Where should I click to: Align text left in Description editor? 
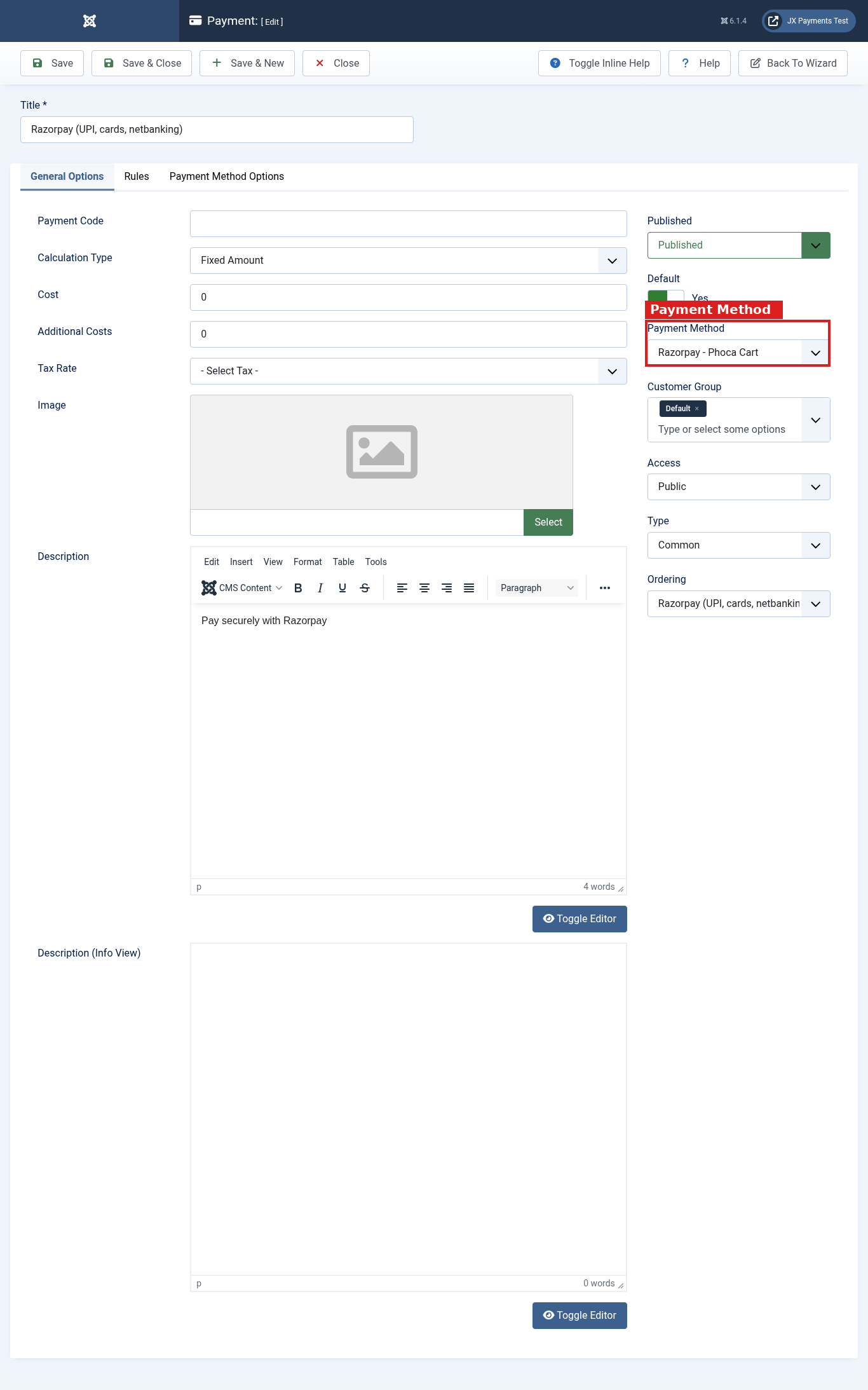pos(402,588)
